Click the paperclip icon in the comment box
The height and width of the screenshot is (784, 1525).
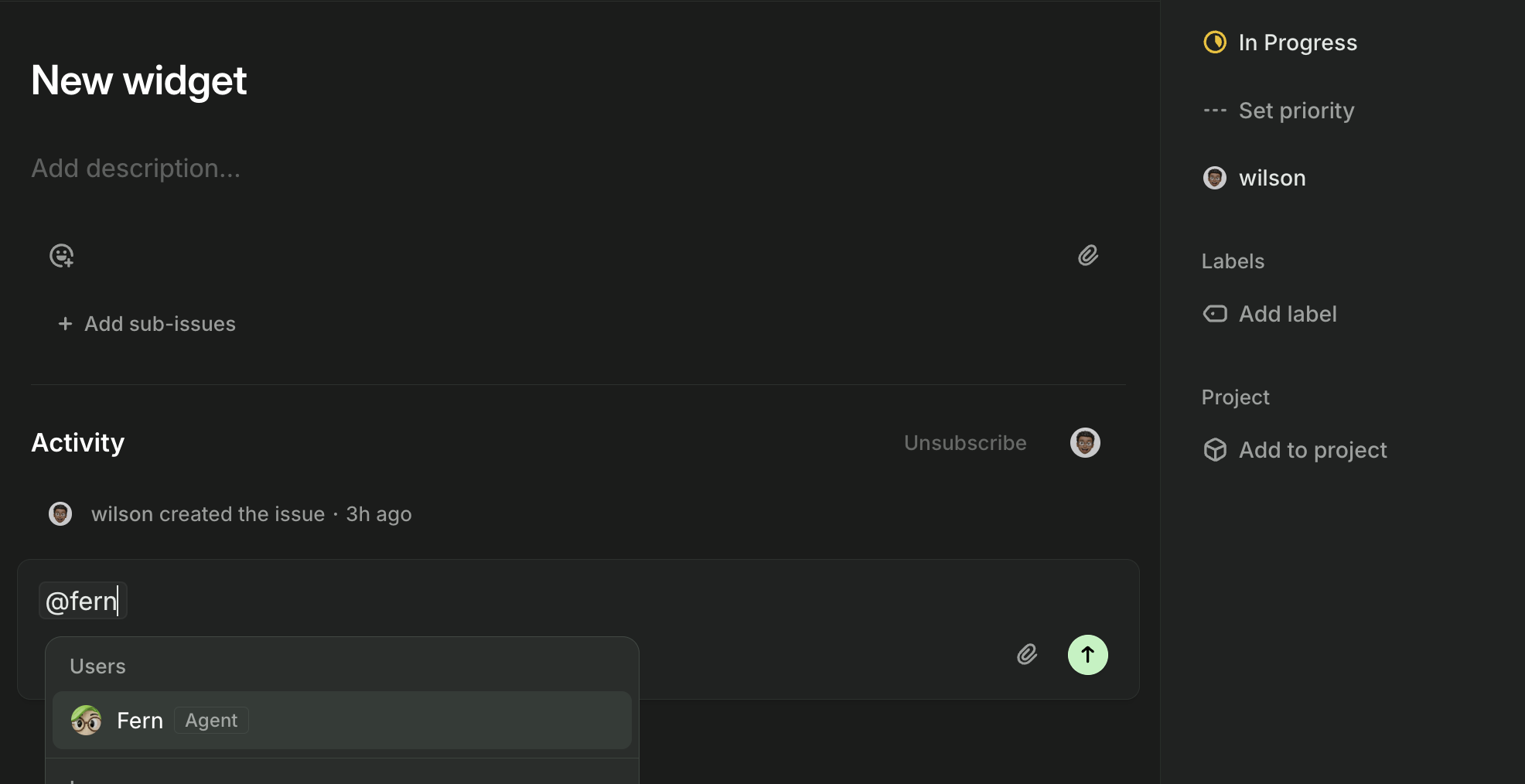click(x=1027, y=655)
